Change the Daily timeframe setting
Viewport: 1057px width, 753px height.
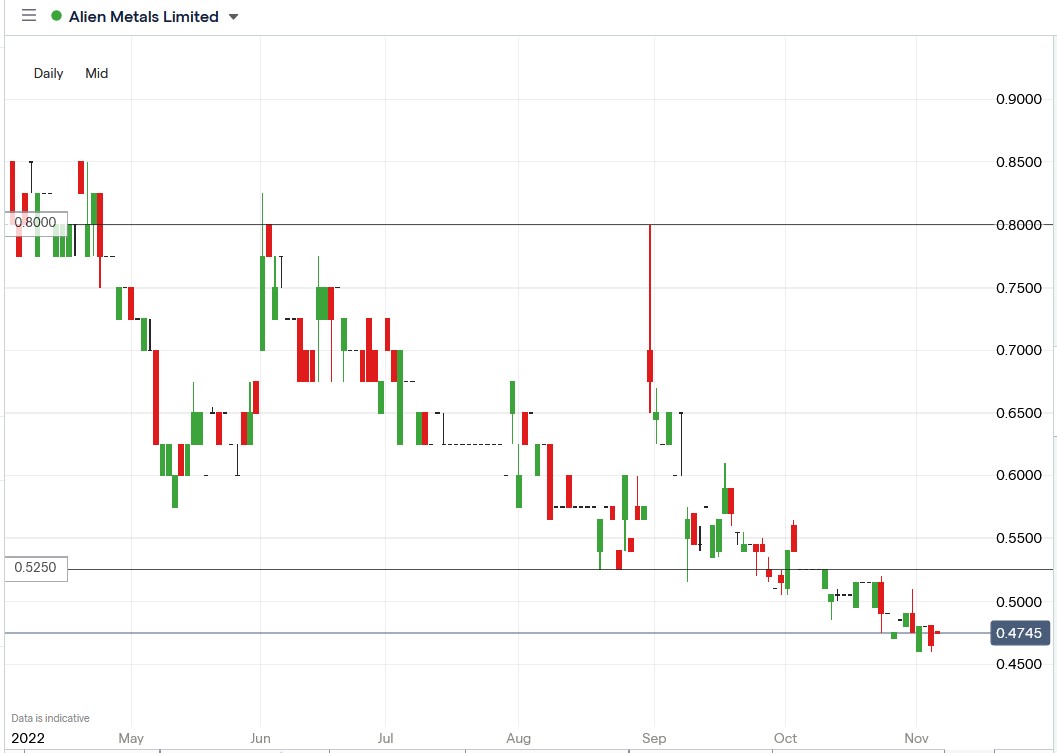coord(48,73)
